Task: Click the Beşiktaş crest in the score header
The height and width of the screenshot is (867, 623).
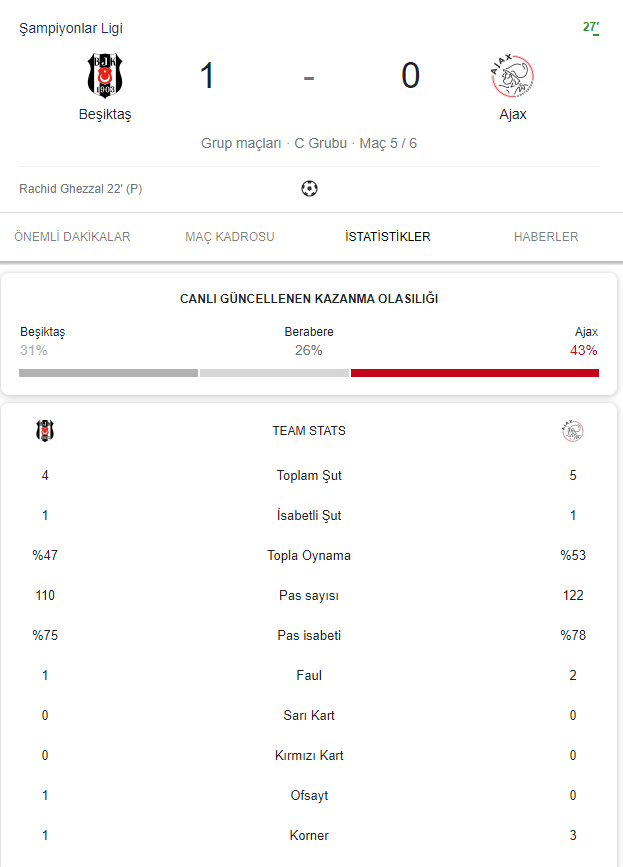Action: pyautogui.click(x=105, y=76)
